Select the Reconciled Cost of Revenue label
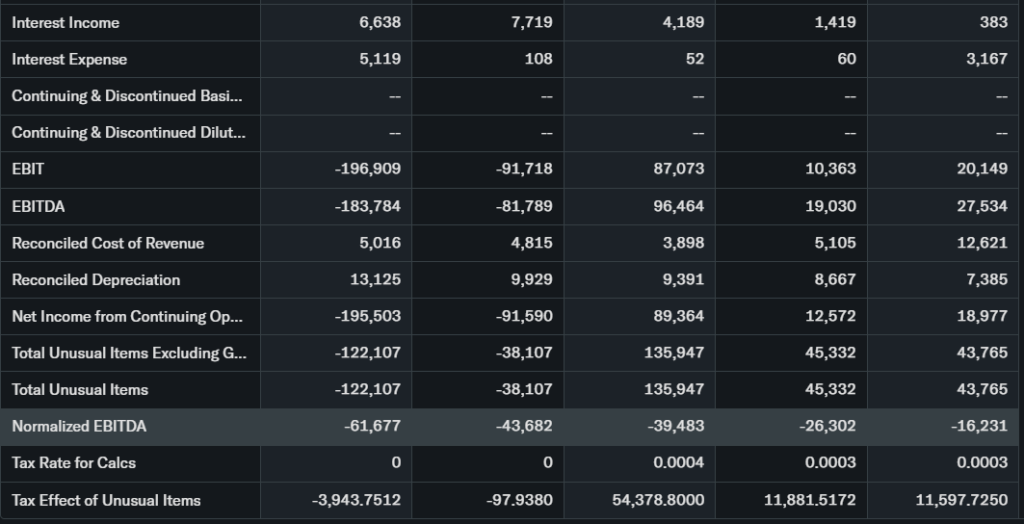This screenshot has height=524, width=1024. (107, 243)
